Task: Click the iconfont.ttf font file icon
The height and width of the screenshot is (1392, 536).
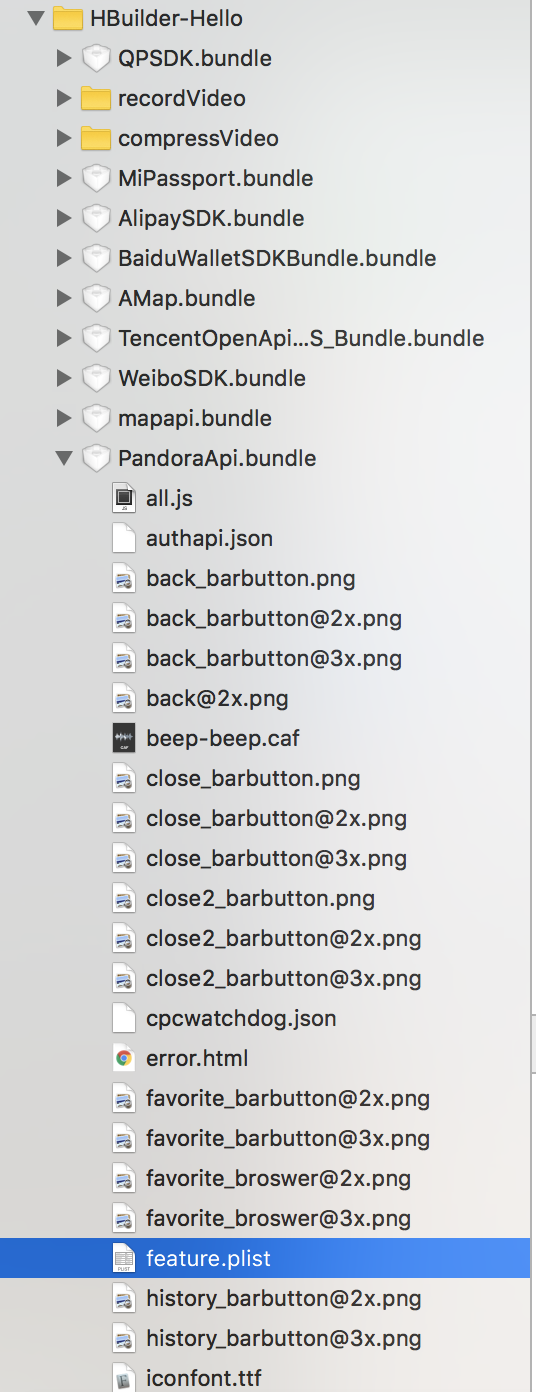Action: coord(123,1378)
